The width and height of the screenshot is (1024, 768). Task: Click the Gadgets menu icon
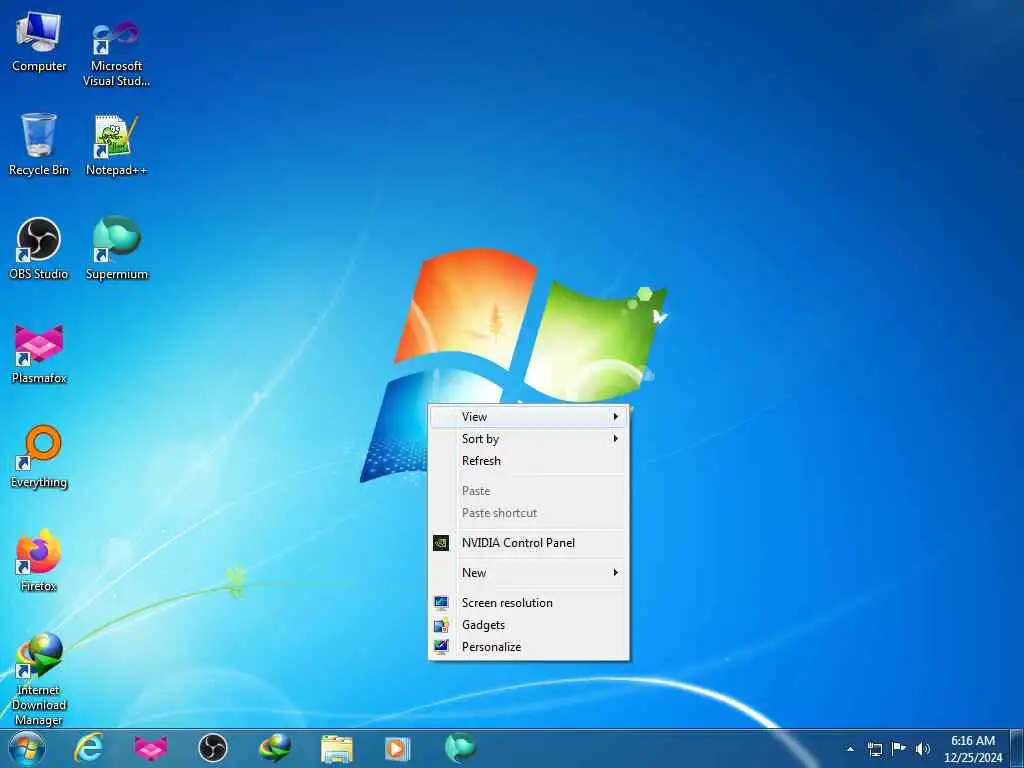(x=441, y=625)
